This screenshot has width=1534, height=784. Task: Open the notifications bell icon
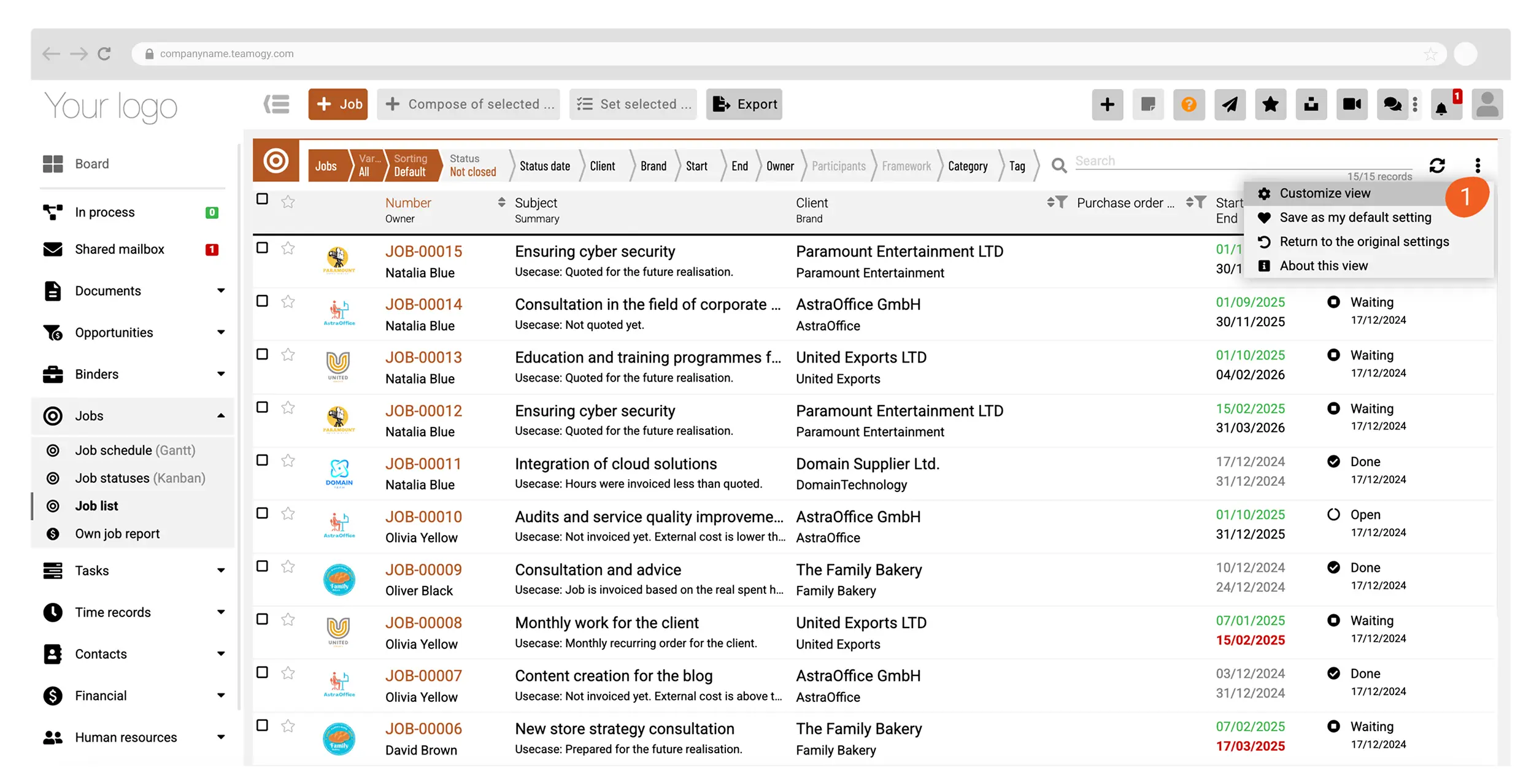coord(1441,109)
